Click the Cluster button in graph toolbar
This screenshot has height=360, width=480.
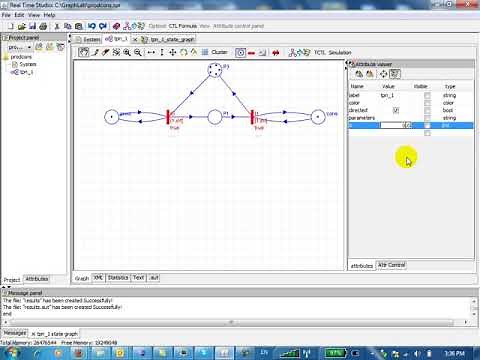point(219,52)
